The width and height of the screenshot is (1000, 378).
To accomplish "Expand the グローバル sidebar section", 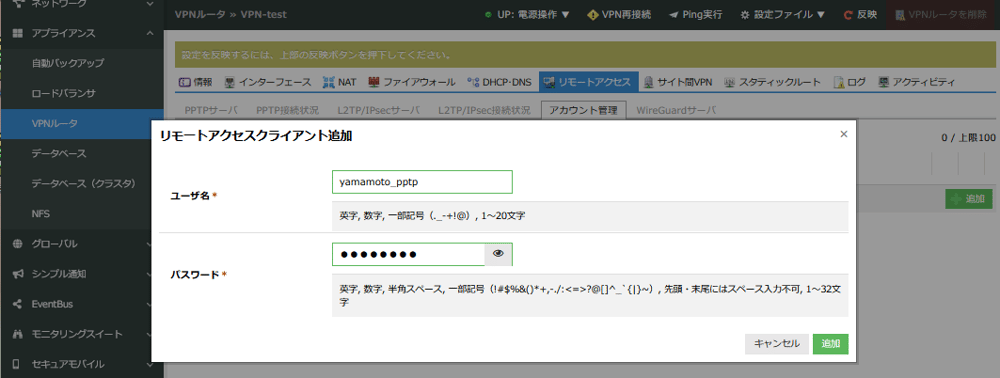I will 82,244.
